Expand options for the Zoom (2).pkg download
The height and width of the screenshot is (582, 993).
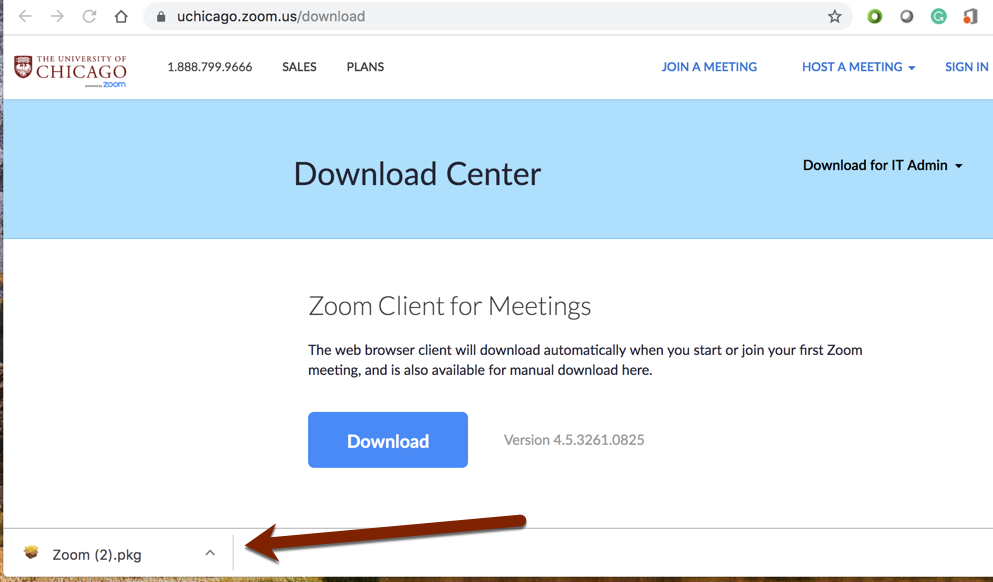click(x=210, y=554)
